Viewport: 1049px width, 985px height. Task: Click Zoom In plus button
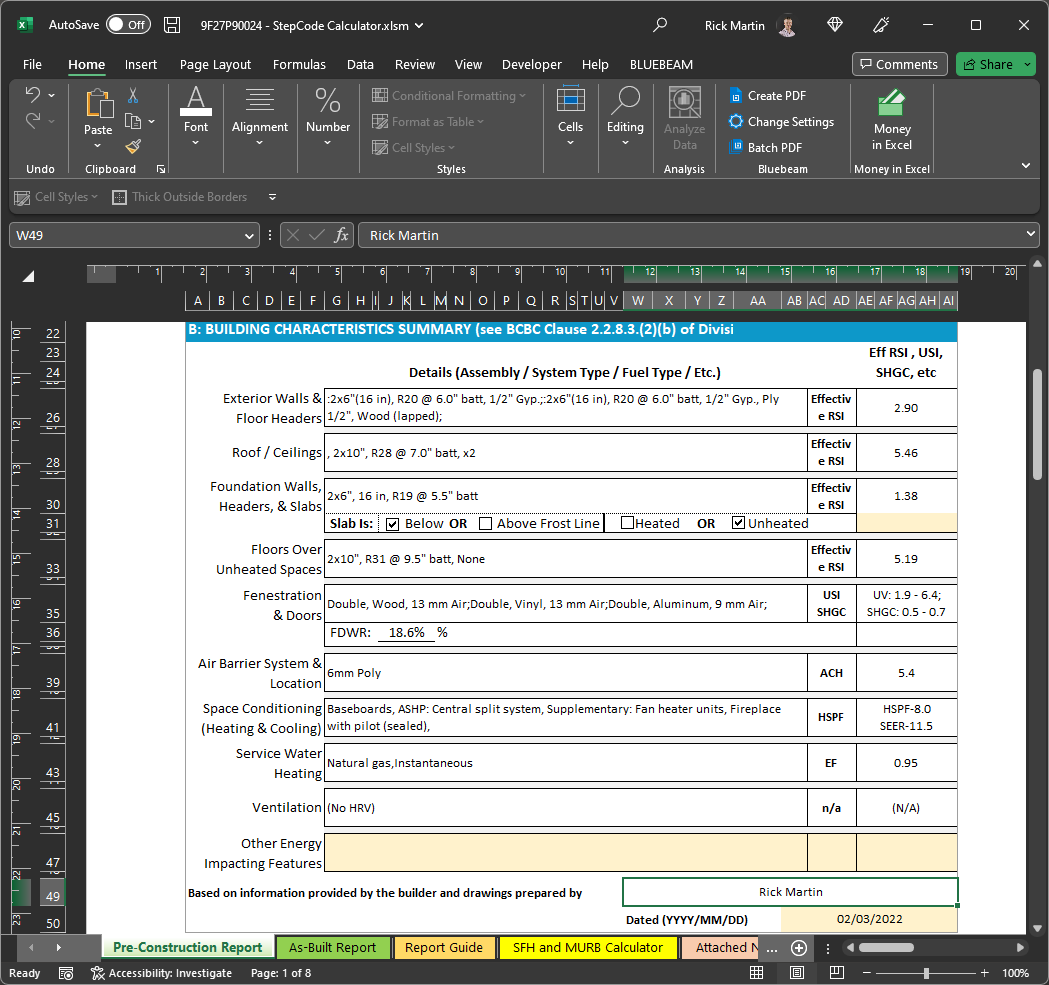coord(985,973)
